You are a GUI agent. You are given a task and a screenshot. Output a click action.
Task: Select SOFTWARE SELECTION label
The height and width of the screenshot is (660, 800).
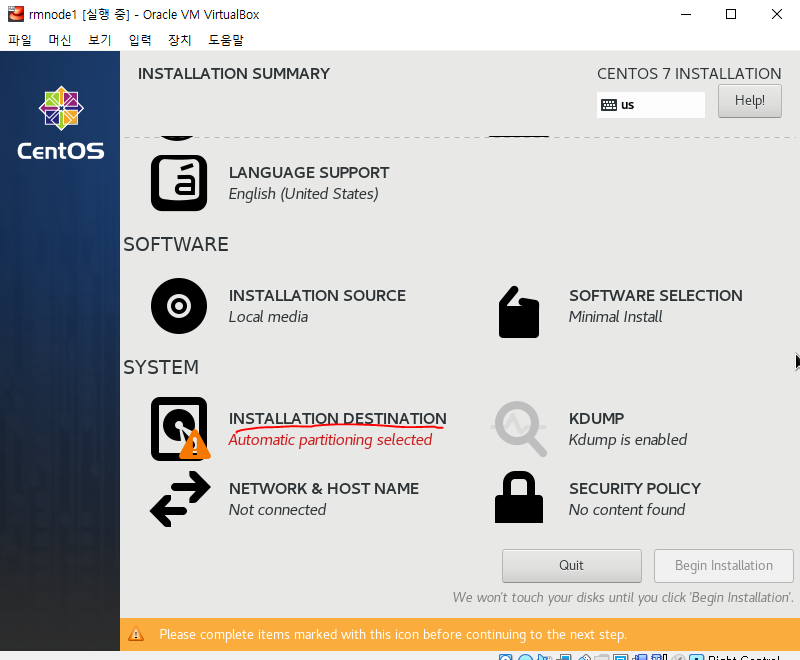coord(656,295)
